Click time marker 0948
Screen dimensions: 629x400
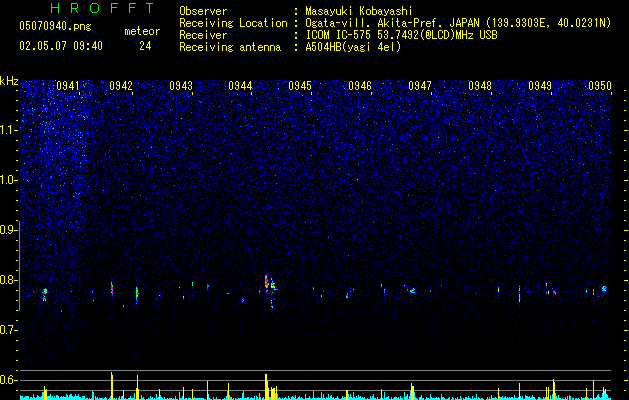click(x=480, y=86)
